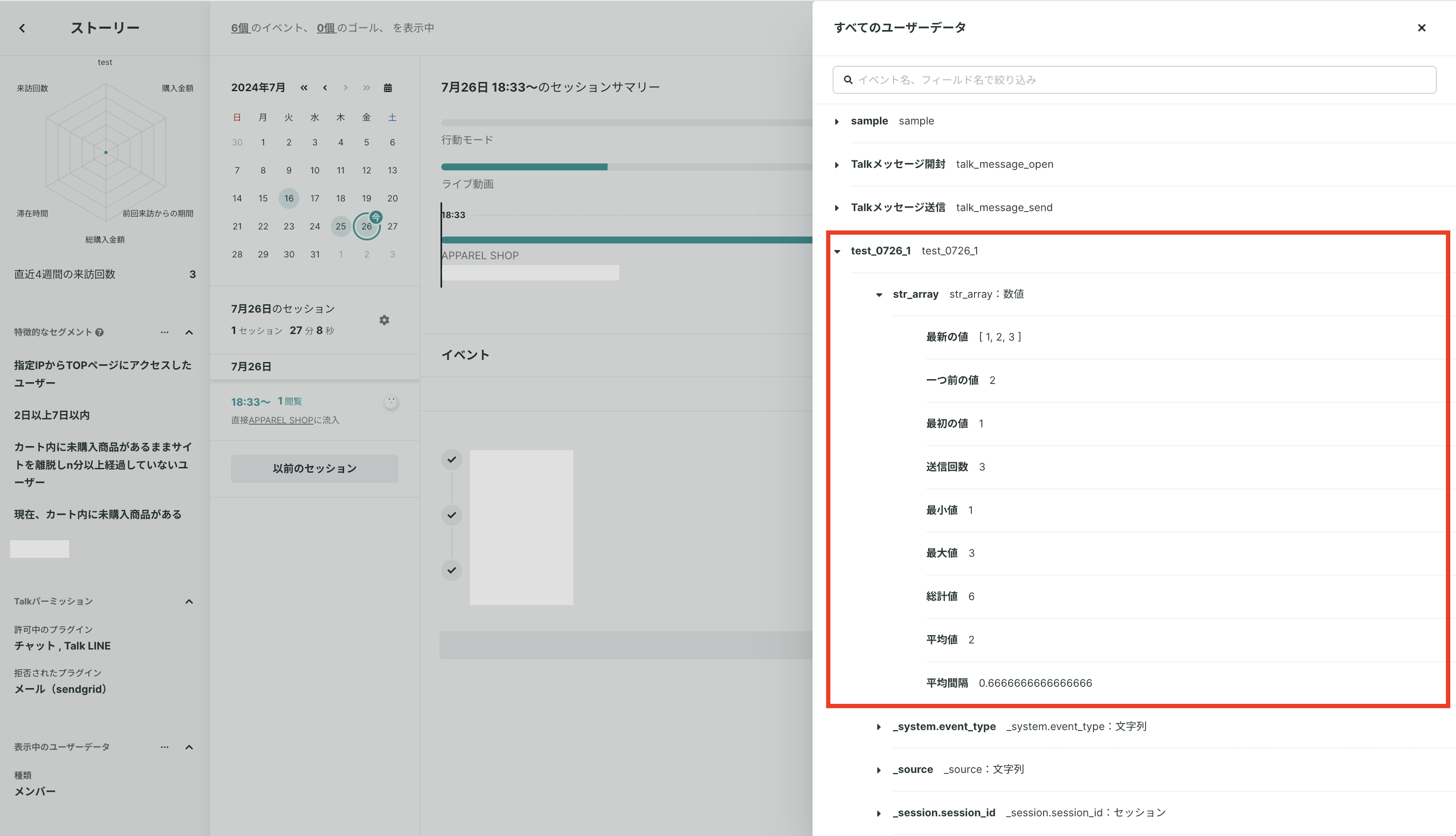Expand the Talkメッセージ送信 row

[x=836, y=208]
